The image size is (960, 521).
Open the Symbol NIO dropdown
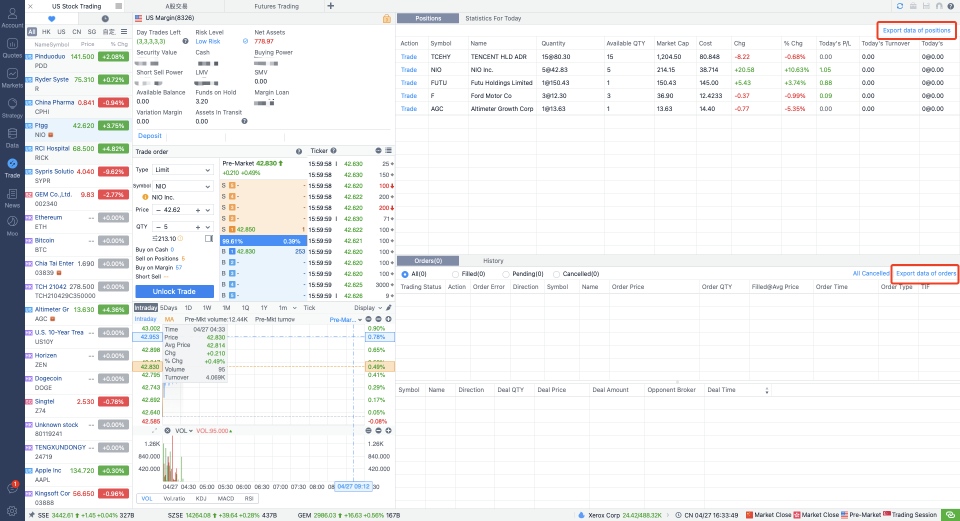(x=182, y=186)
